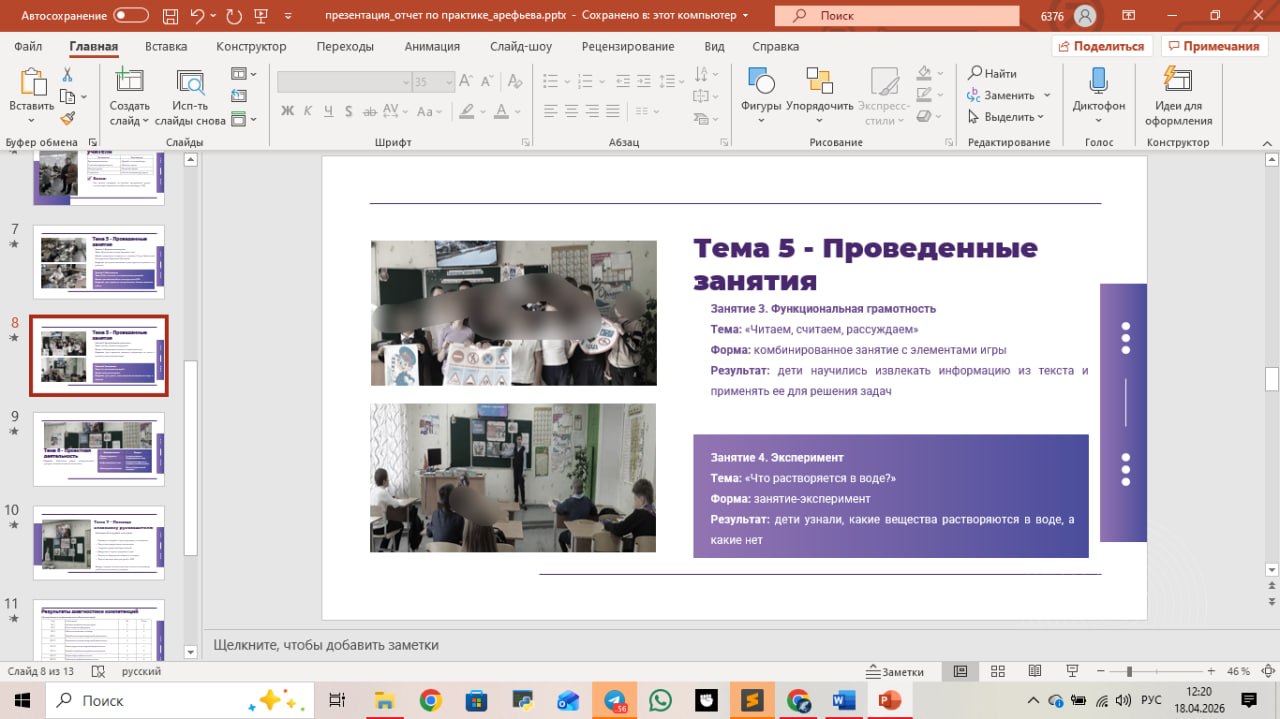Image resolution: width=1280 pixels, height=719 pixels.
Task: Switch to the Переходы tab
Action: 345,46
